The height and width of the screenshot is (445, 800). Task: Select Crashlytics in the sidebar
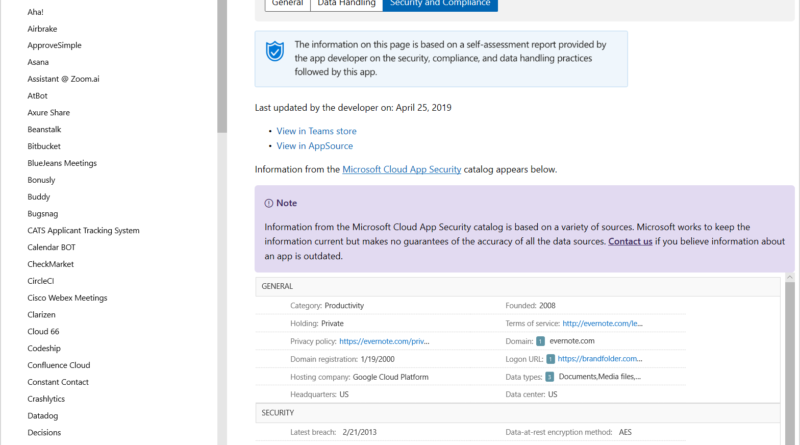click(46, 399)
